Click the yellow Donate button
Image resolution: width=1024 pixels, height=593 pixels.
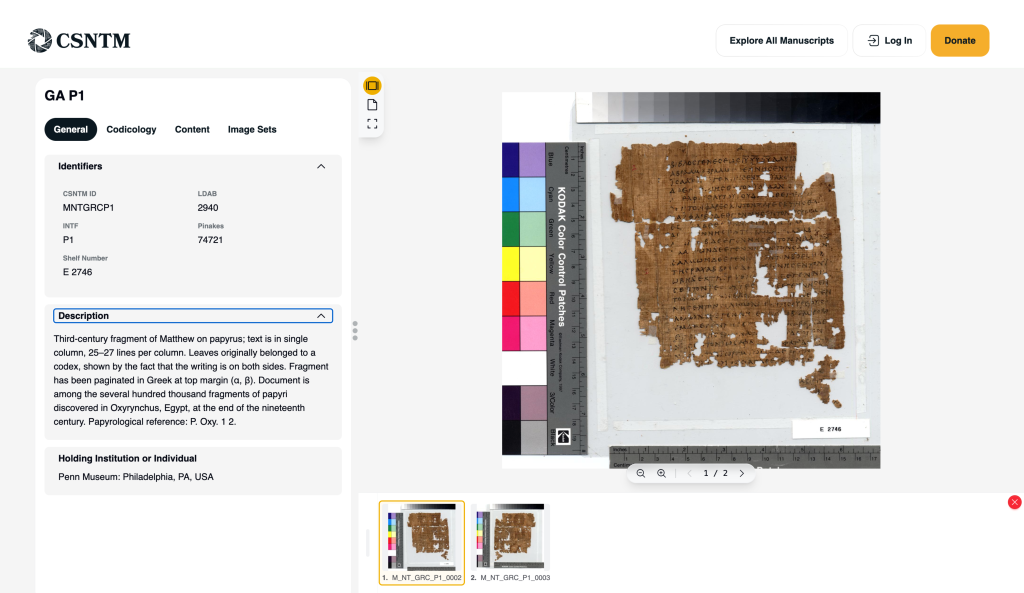click(959, 40)
